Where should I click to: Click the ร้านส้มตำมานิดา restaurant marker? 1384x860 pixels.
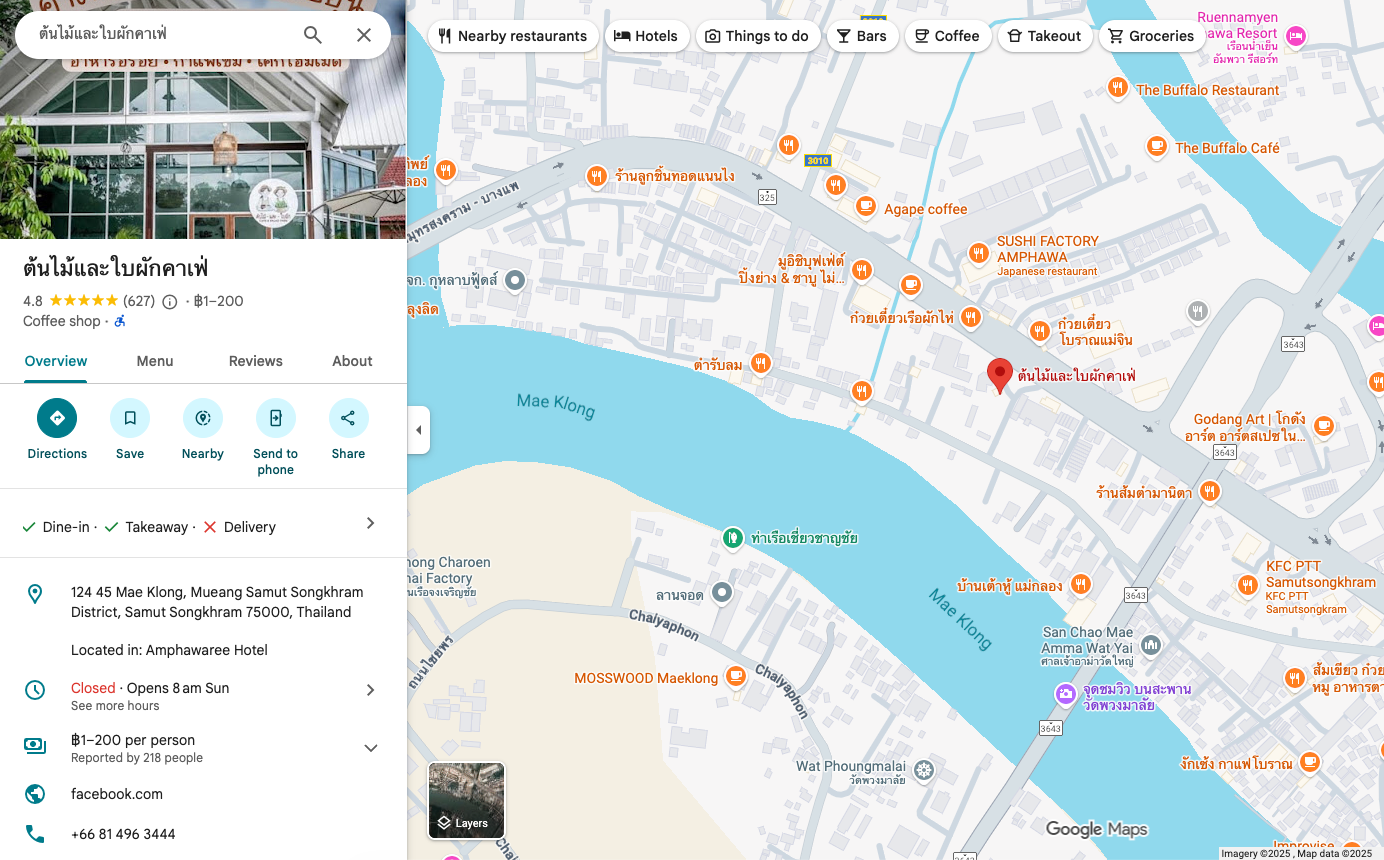1210,491
